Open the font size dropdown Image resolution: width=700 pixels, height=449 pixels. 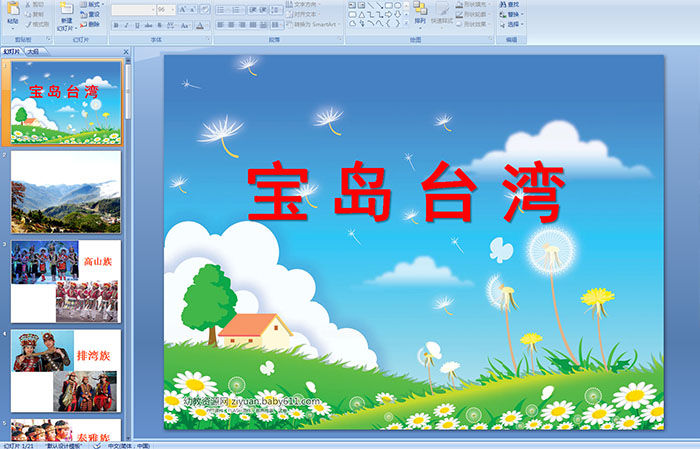point(173,9)
